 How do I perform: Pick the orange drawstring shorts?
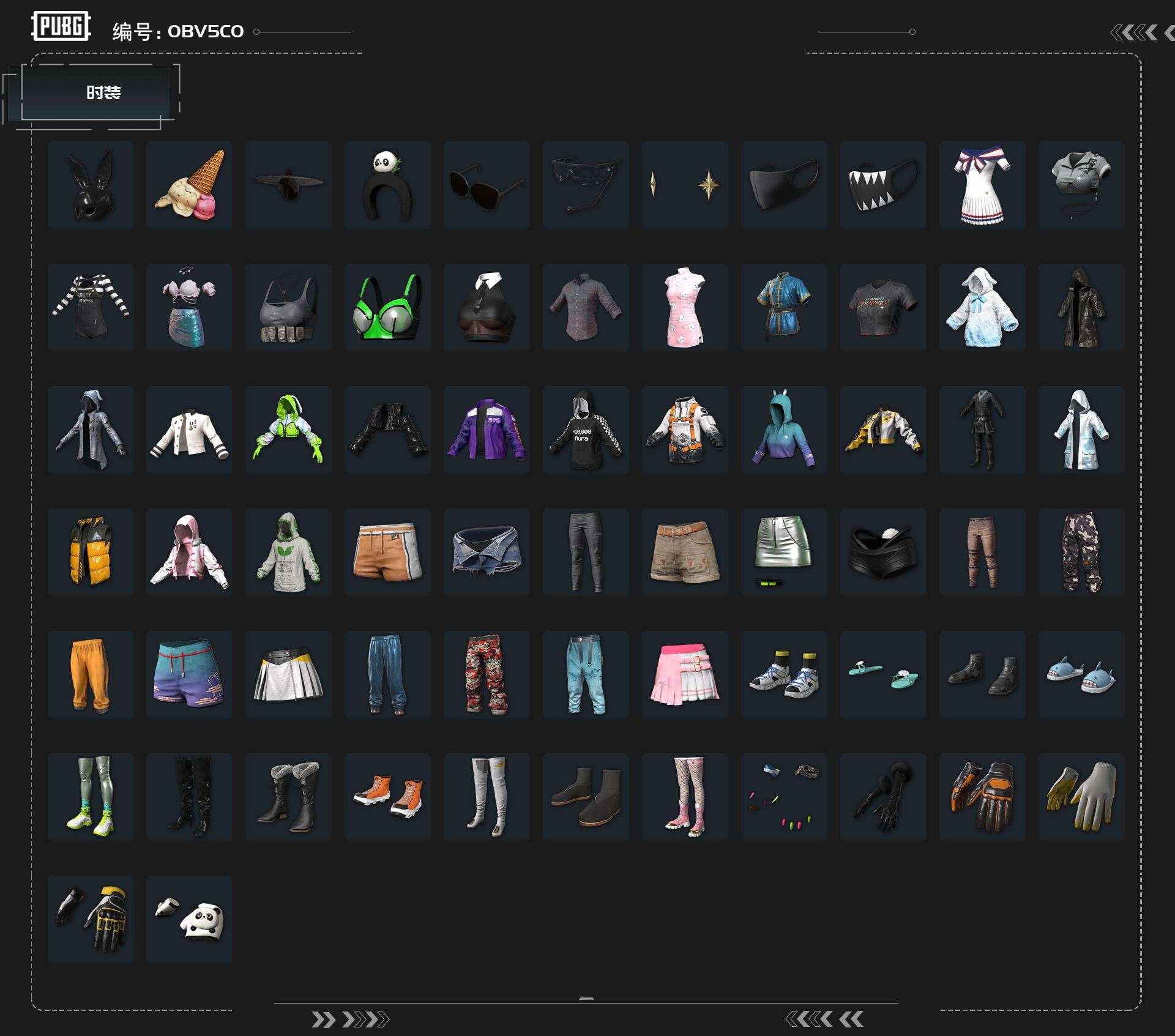pyautogui.click(x=387, y=552)
